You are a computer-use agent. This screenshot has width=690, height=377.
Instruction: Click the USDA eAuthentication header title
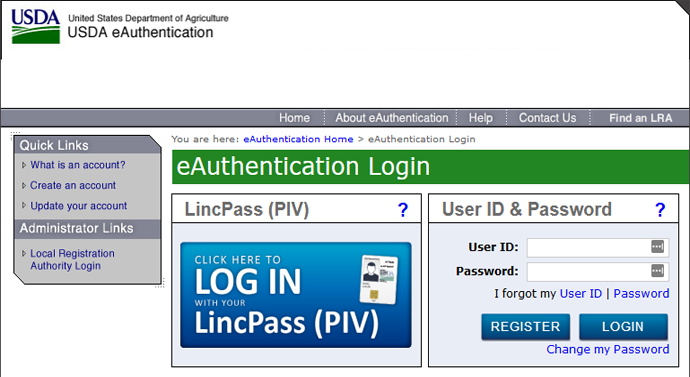[140, 32]
